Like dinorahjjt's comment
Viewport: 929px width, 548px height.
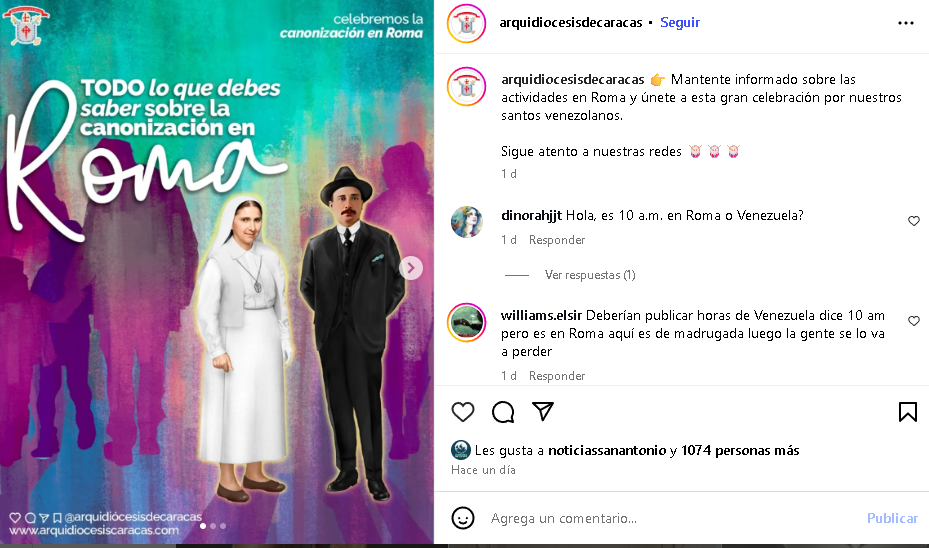(914, 221)
